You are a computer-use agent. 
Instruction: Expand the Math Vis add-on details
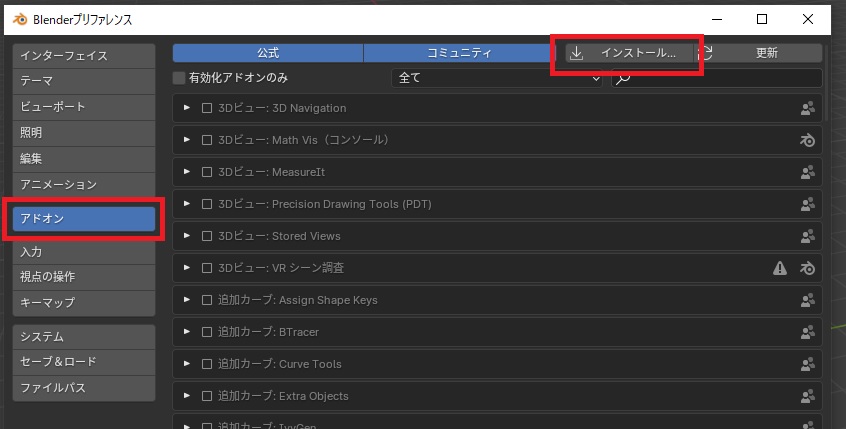pos(187,140)
